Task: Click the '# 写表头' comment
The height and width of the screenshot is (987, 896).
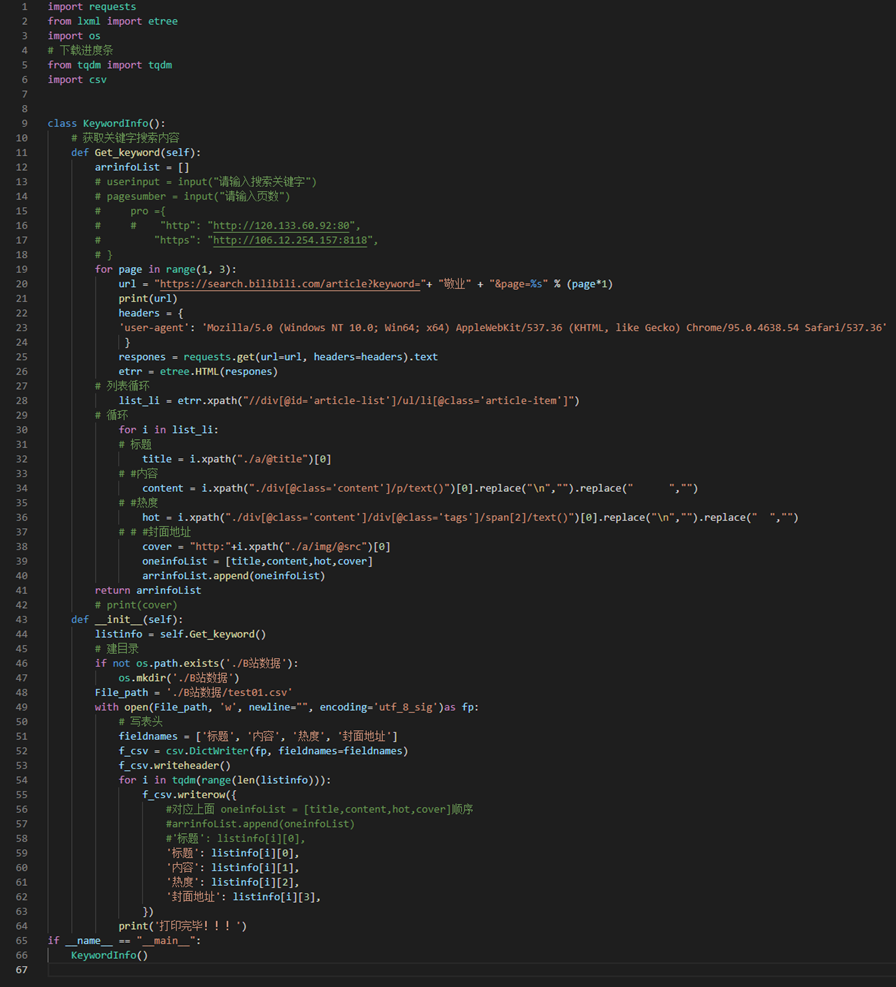Action: click(140, 721)
